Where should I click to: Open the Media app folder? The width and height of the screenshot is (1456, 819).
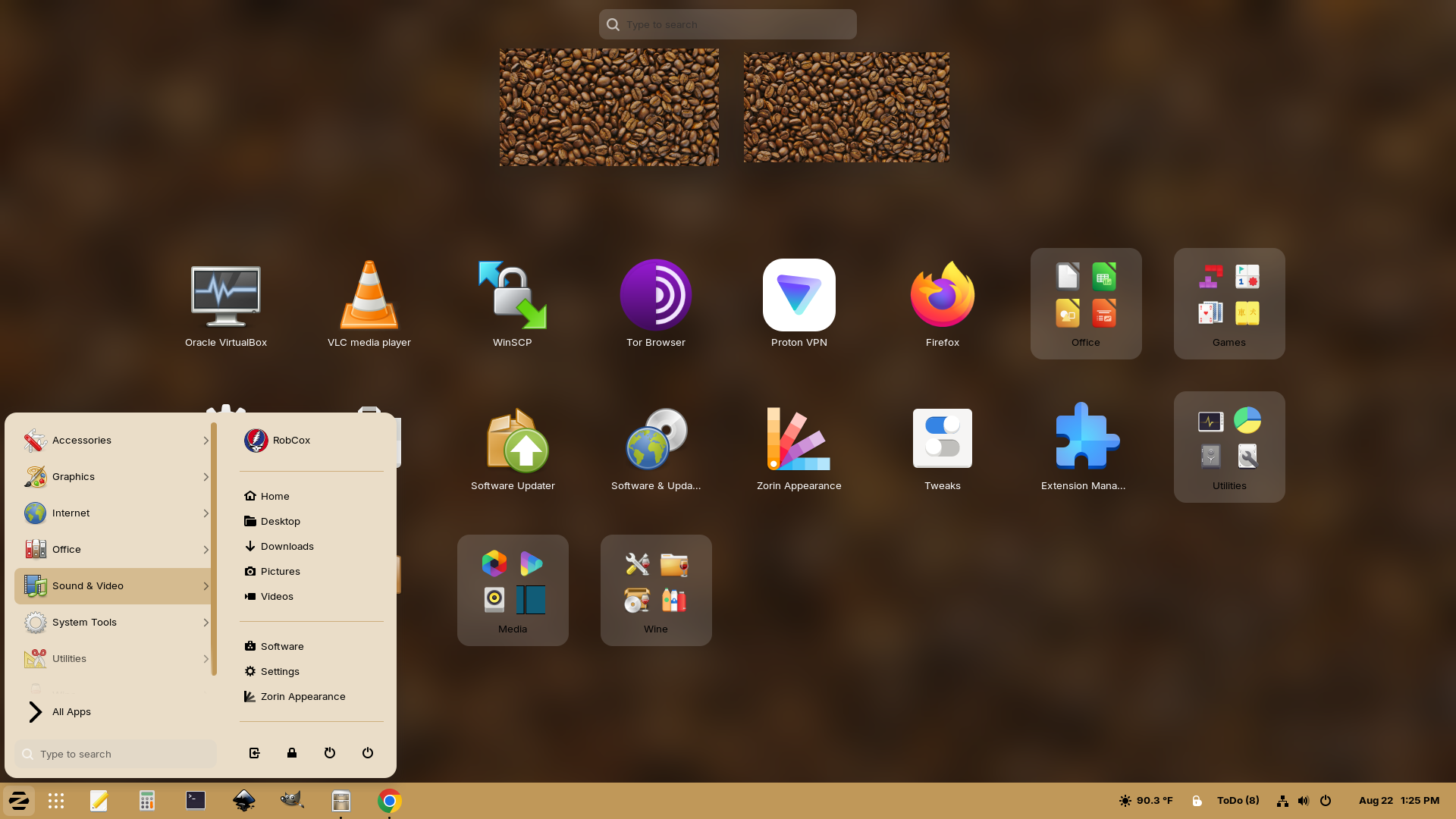pyautogui.click(x=512, y=590)
